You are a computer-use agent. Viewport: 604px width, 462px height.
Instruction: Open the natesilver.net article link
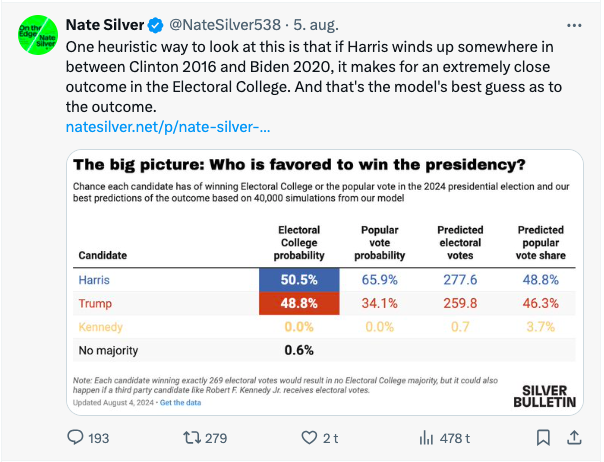pos(168,127)
